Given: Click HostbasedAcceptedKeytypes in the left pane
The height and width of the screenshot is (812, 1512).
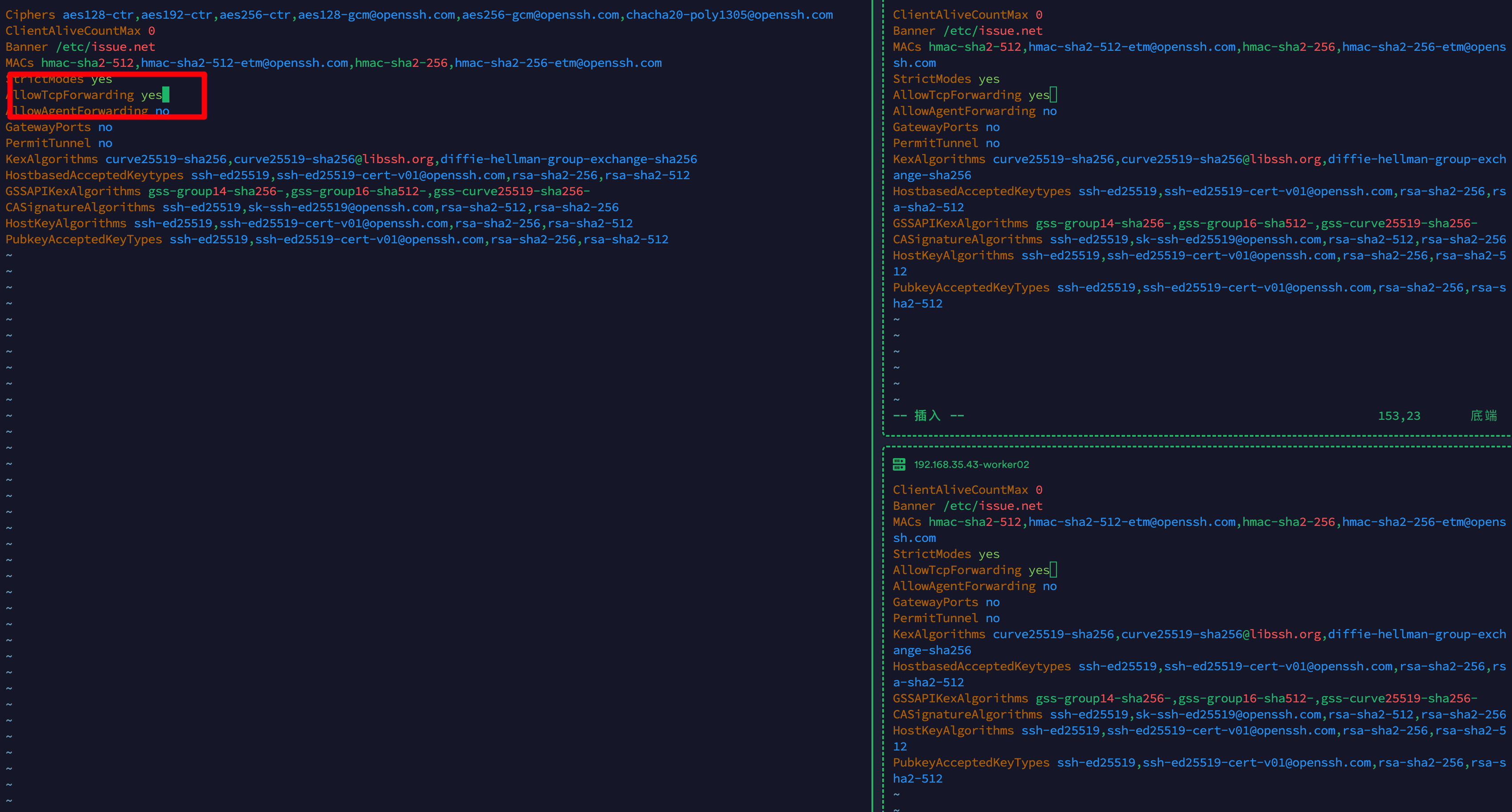Looking at the screenshot, I should coord(94,175).
